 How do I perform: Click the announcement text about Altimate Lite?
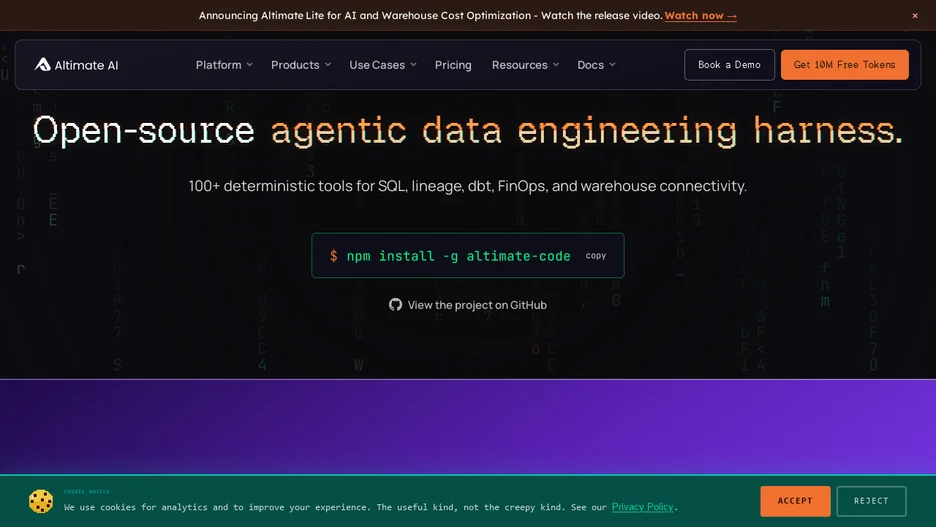coord(430,16)
